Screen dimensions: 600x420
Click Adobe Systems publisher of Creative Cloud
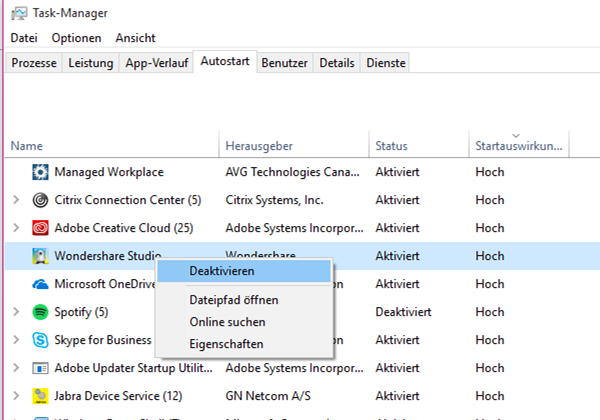294,228
